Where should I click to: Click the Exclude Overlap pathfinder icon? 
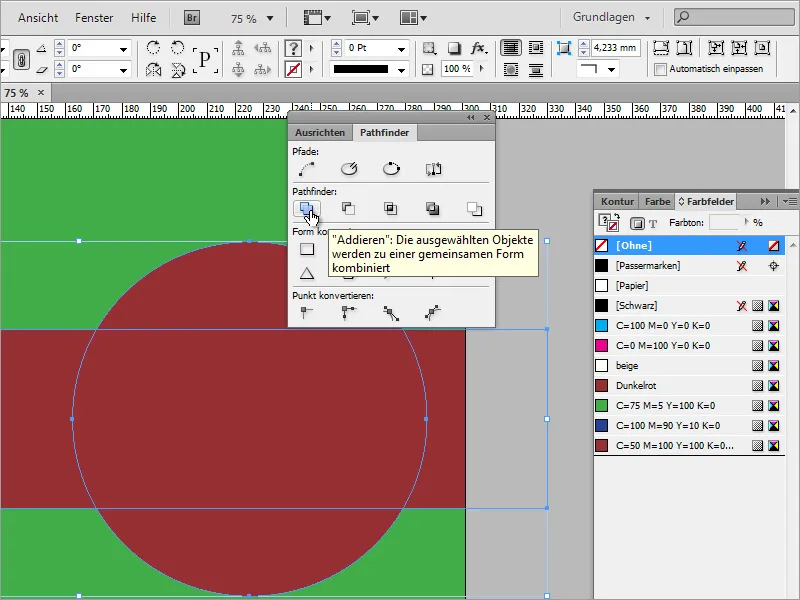[433, 208]
